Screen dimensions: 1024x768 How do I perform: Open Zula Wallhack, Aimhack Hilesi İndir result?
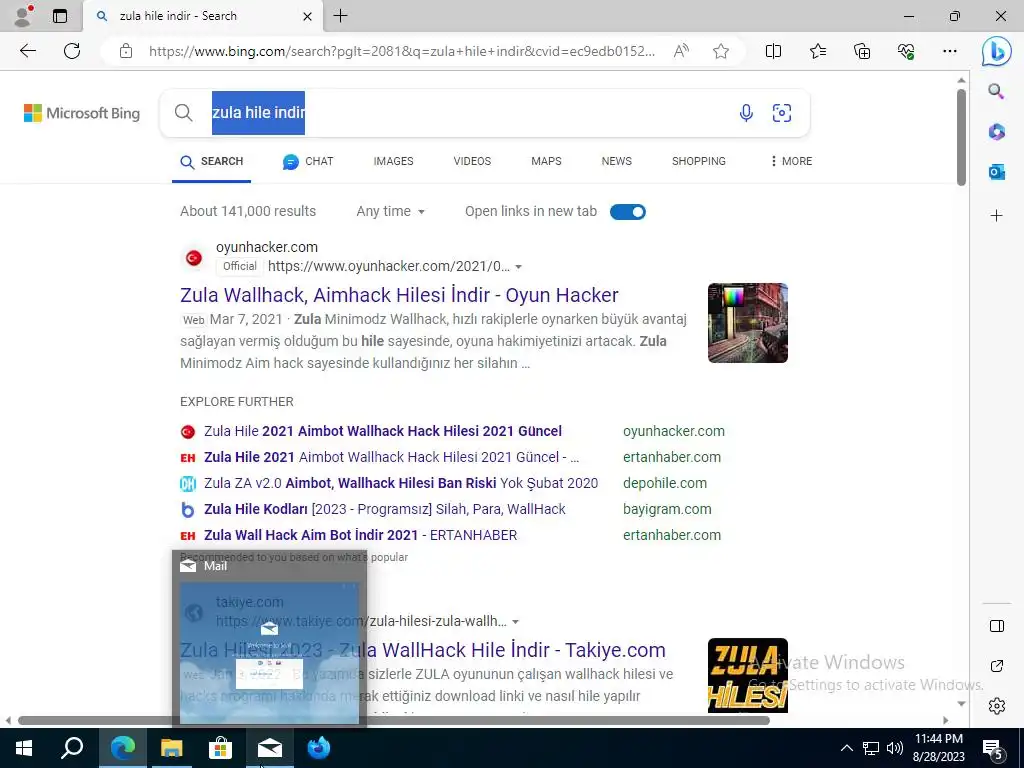(399, 295)
